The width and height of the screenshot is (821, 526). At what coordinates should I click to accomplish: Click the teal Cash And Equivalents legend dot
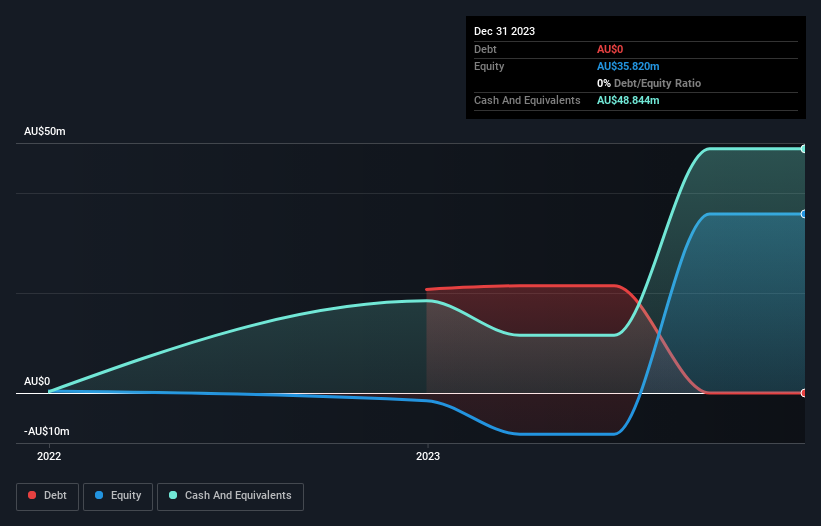173,495
